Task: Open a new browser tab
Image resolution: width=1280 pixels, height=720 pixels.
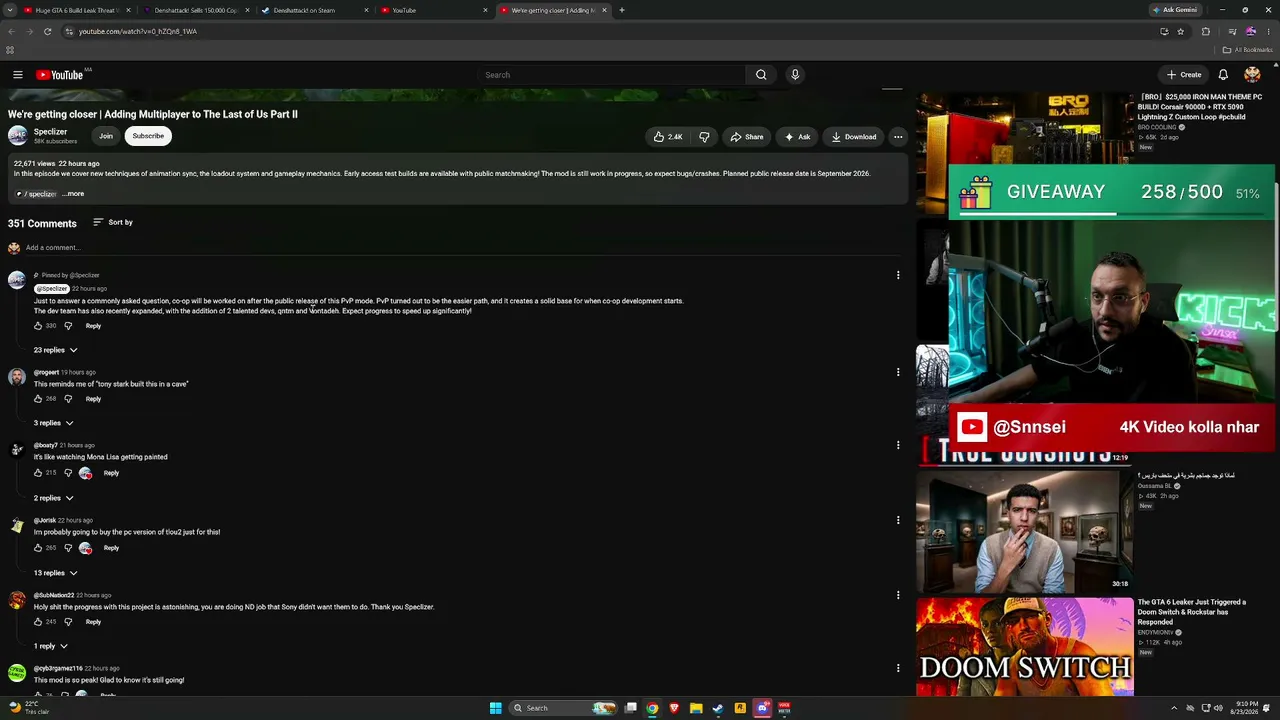Action: (x=622, y=10)
